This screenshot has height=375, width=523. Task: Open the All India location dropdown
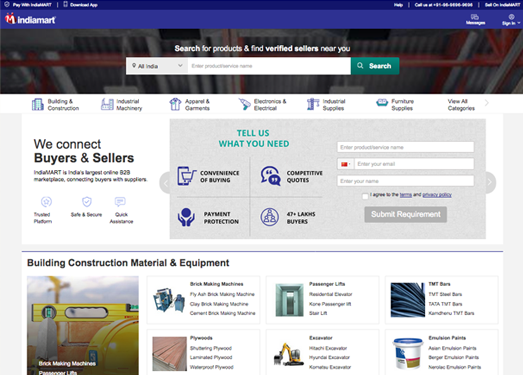[157, 66]
